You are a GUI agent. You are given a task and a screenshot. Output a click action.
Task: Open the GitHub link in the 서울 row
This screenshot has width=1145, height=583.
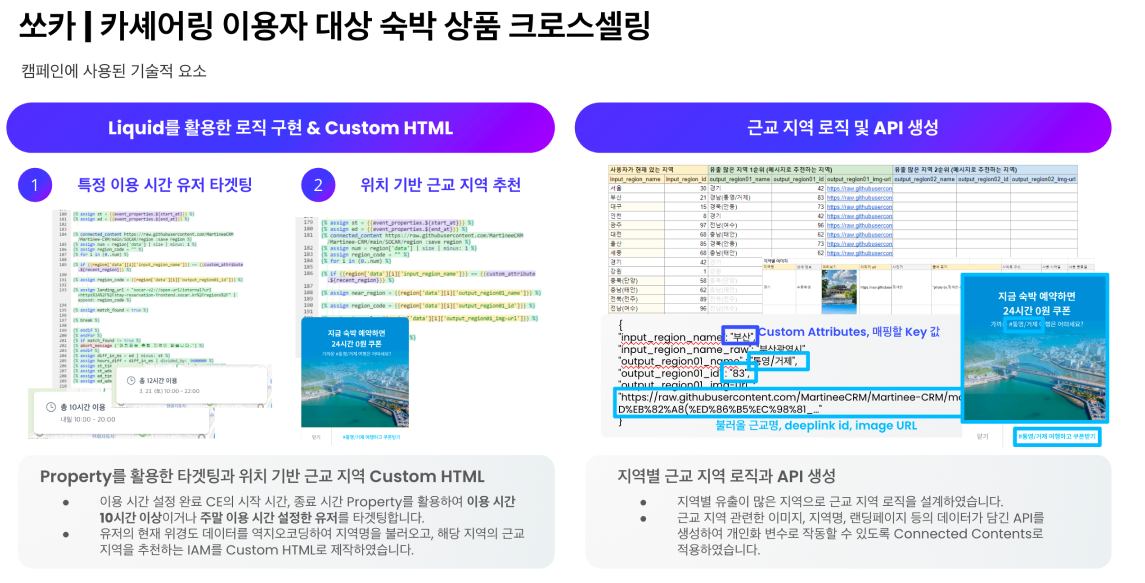pyautogui.click(x=861, y=189)
